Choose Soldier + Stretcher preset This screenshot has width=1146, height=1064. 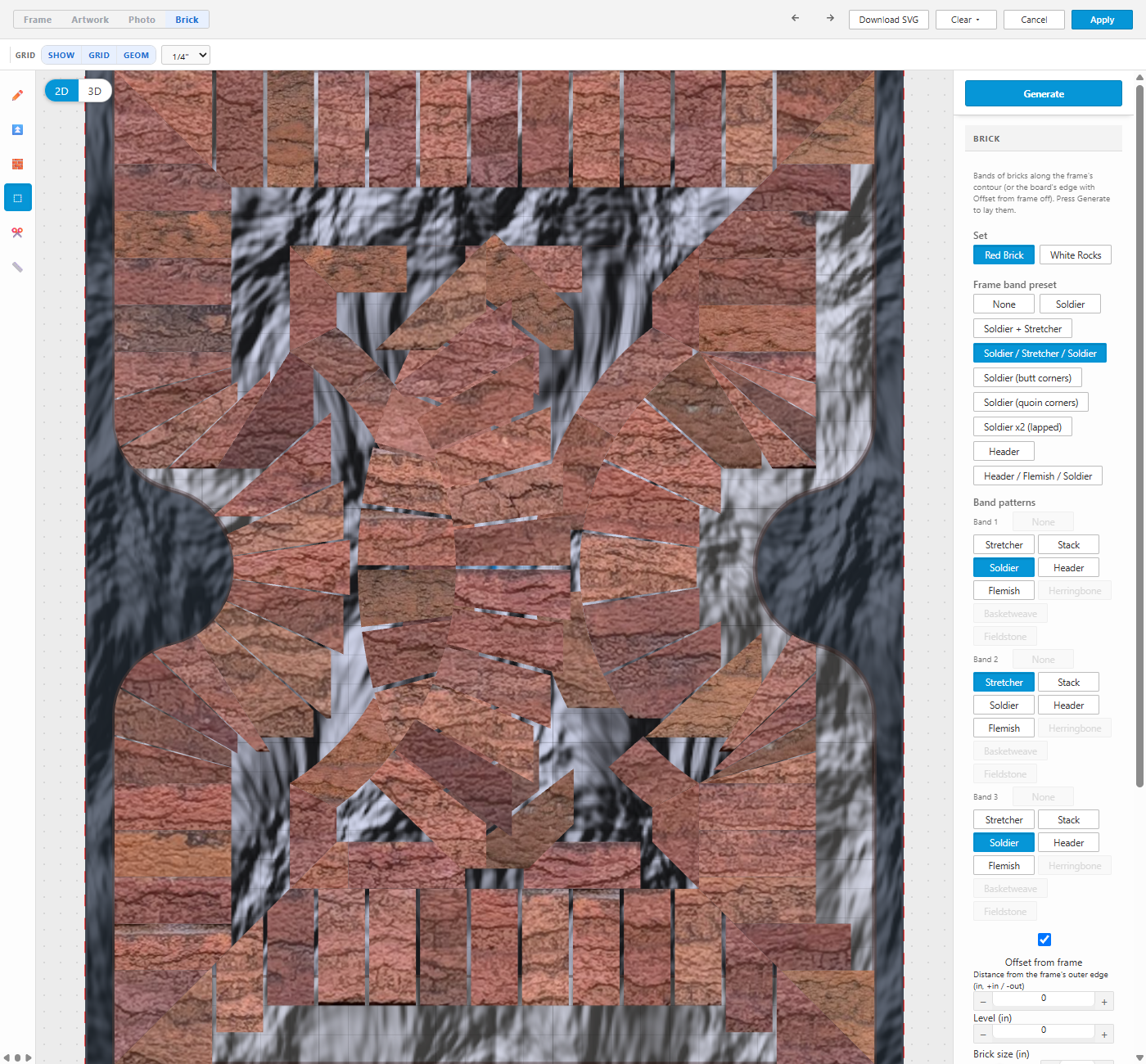click(1022, 329)
